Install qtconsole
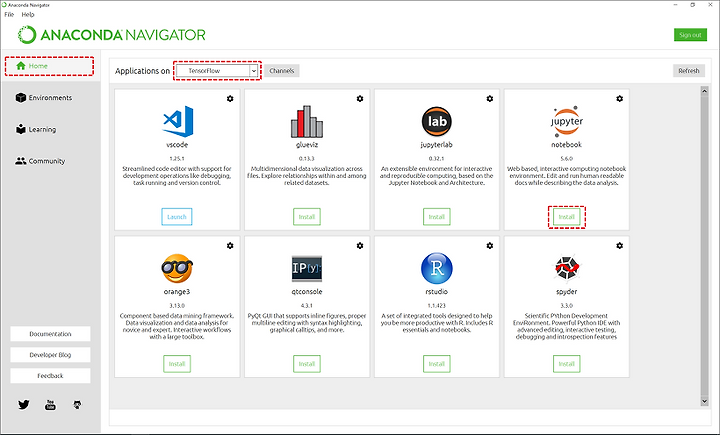Image resolution: width=720 pixels, height=435 pixels. click(x=307, y=364)
